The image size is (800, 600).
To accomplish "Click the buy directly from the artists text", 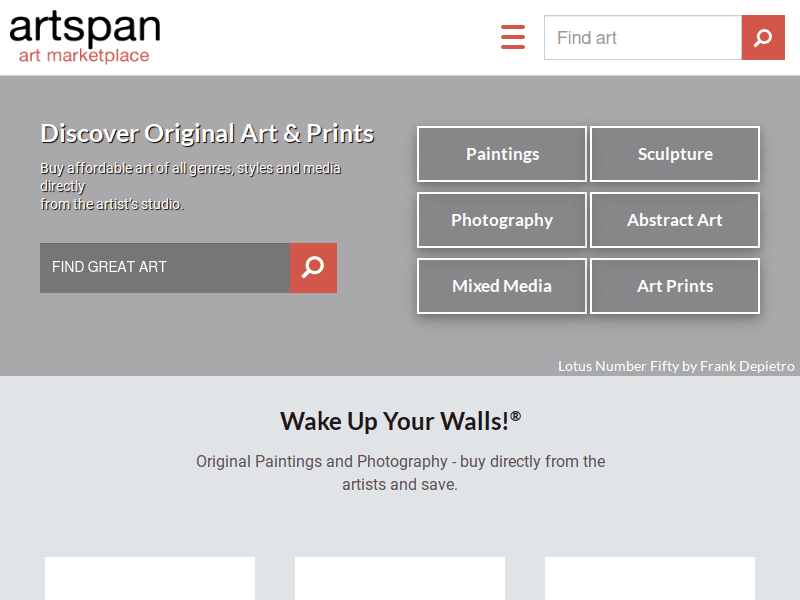I will 400,471.
